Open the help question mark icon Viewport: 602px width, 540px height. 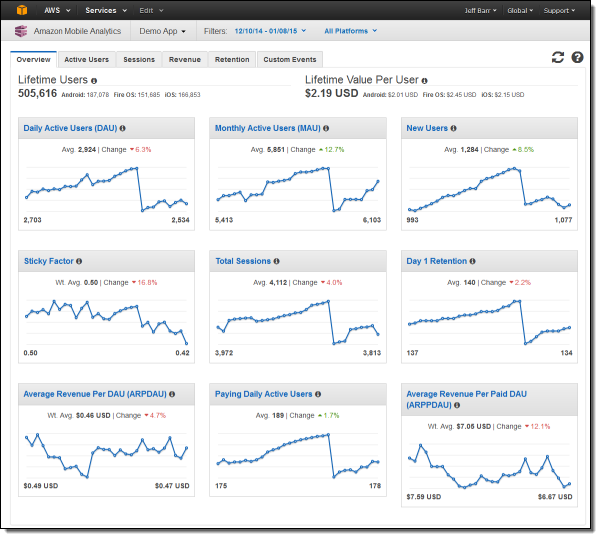(577, 58)
